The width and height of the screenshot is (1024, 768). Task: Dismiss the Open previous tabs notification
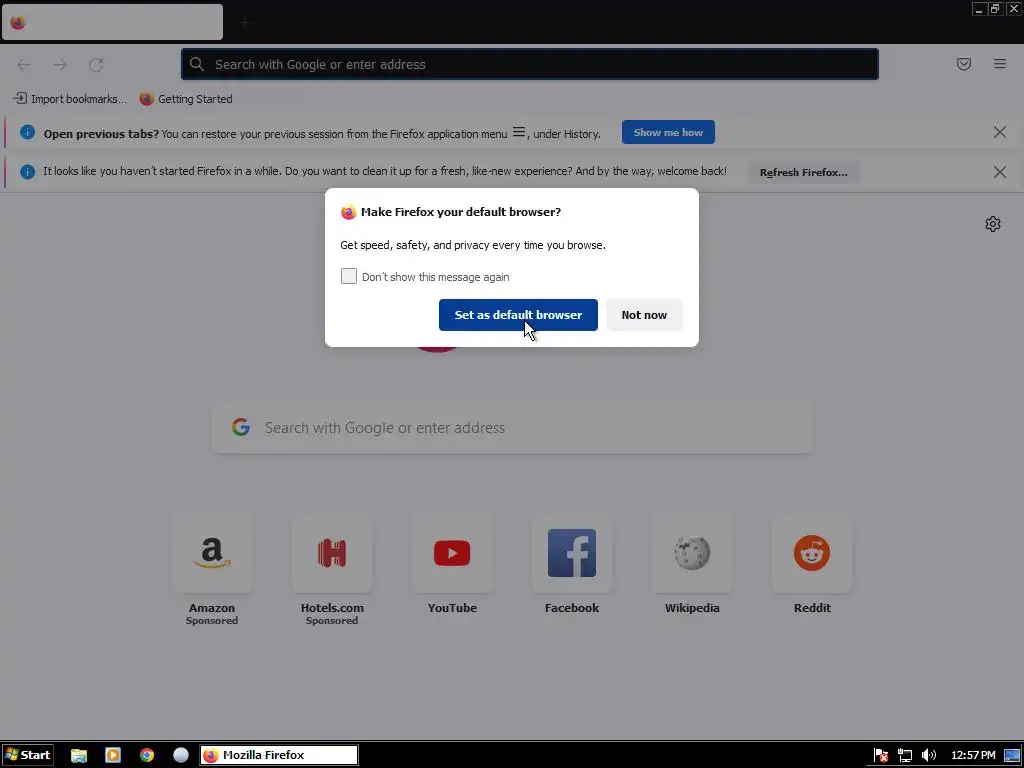[999, 133]
